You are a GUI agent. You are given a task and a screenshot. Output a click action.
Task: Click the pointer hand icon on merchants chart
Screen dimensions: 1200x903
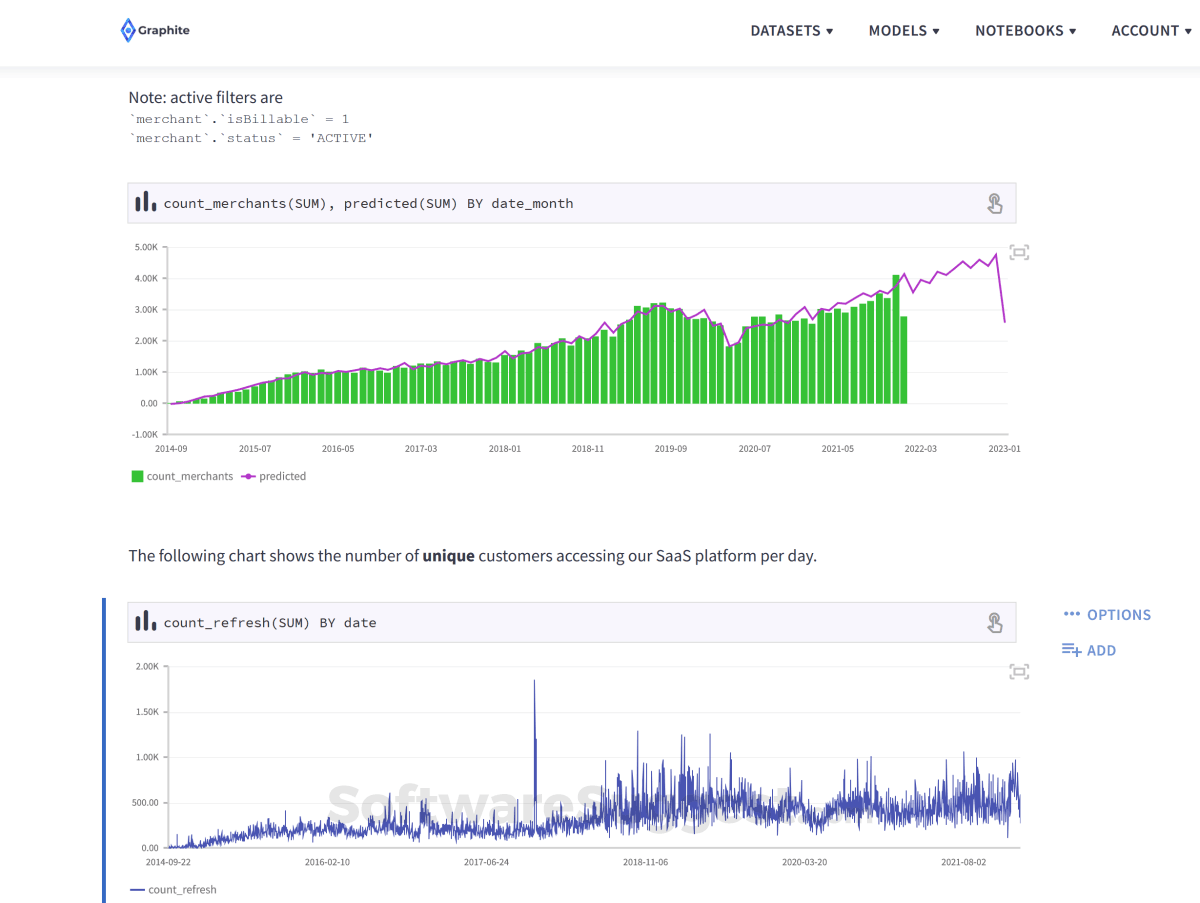994,204
